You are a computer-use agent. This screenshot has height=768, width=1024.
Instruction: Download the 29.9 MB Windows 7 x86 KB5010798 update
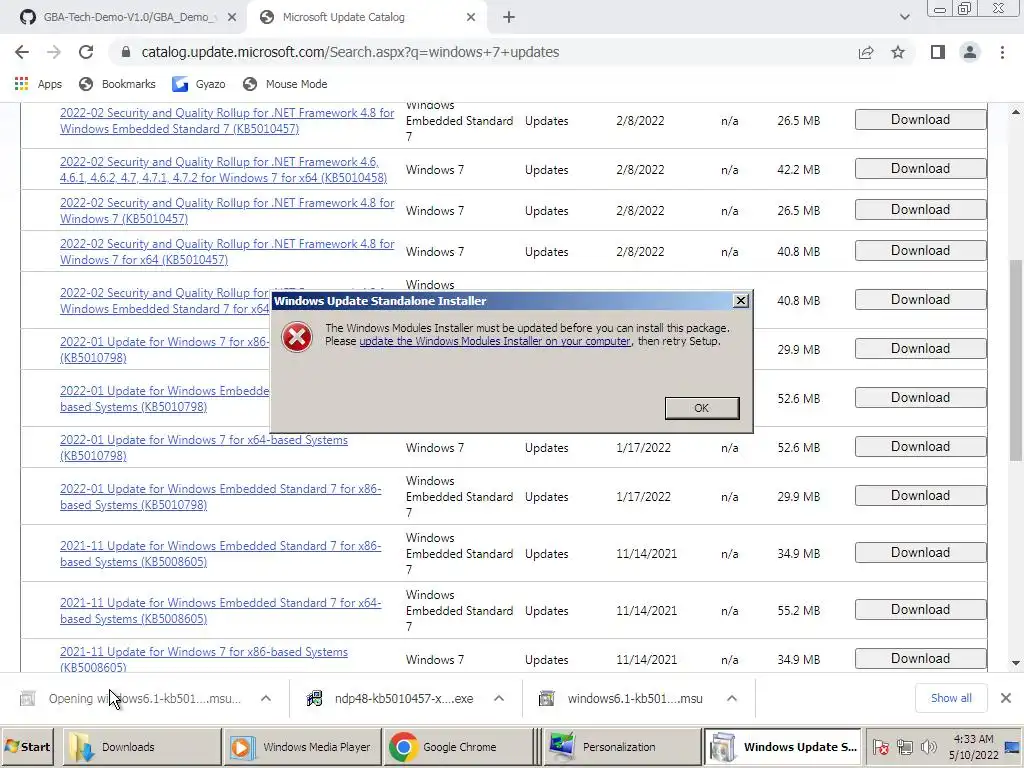(x=920, y=349)
